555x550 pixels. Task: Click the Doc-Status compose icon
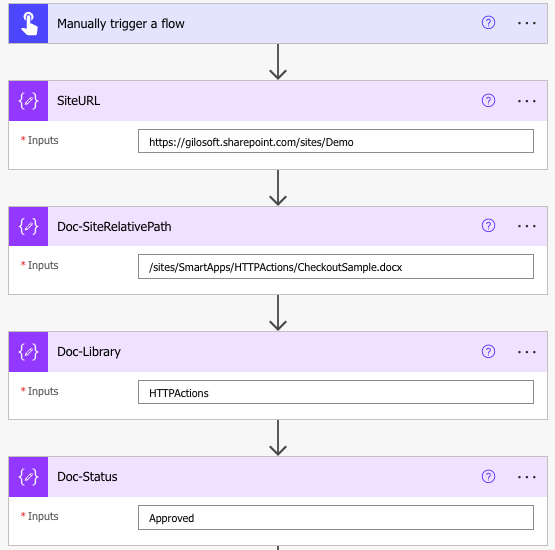[28, 477]
